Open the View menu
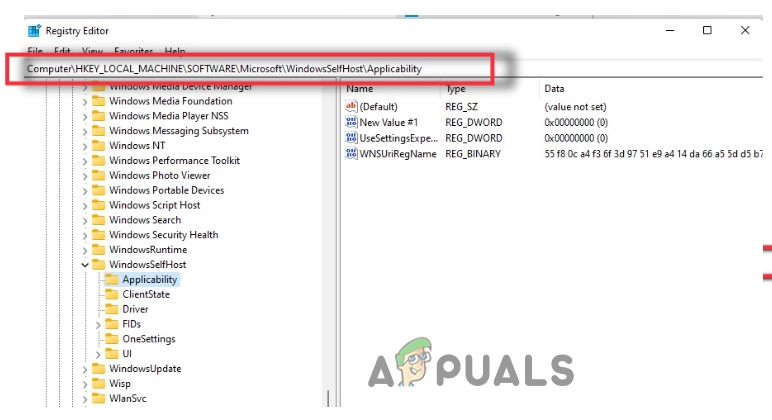 pyautogui.click(x=92, y=51)
